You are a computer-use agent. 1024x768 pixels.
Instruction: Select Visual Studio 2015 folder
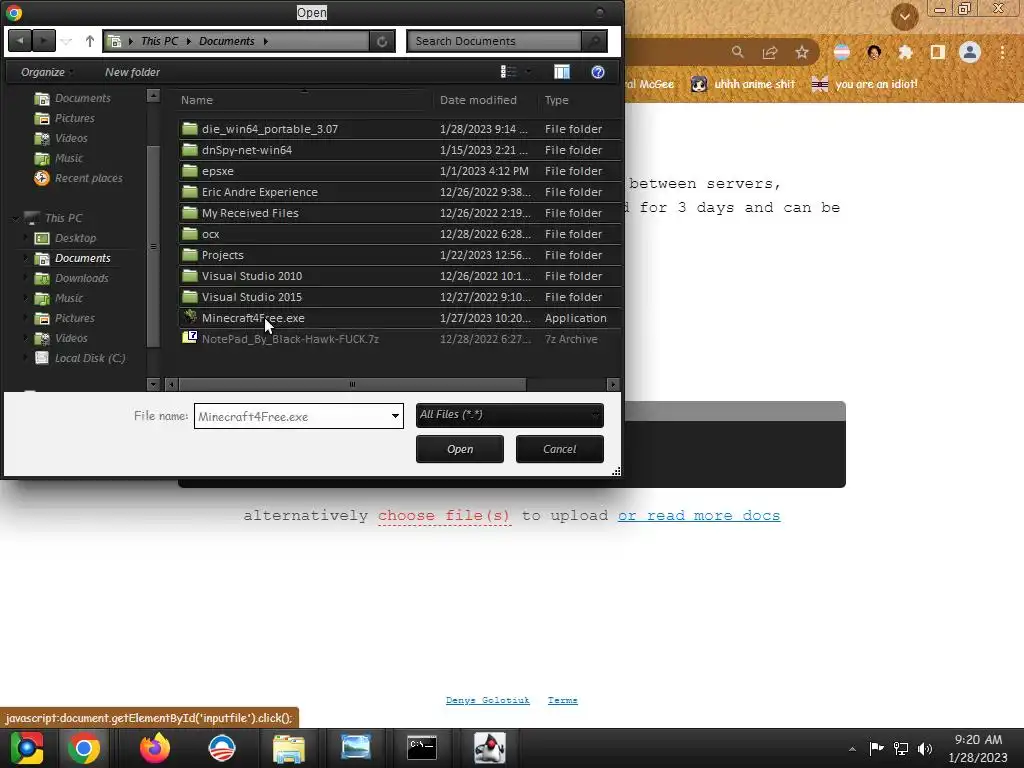400,296
